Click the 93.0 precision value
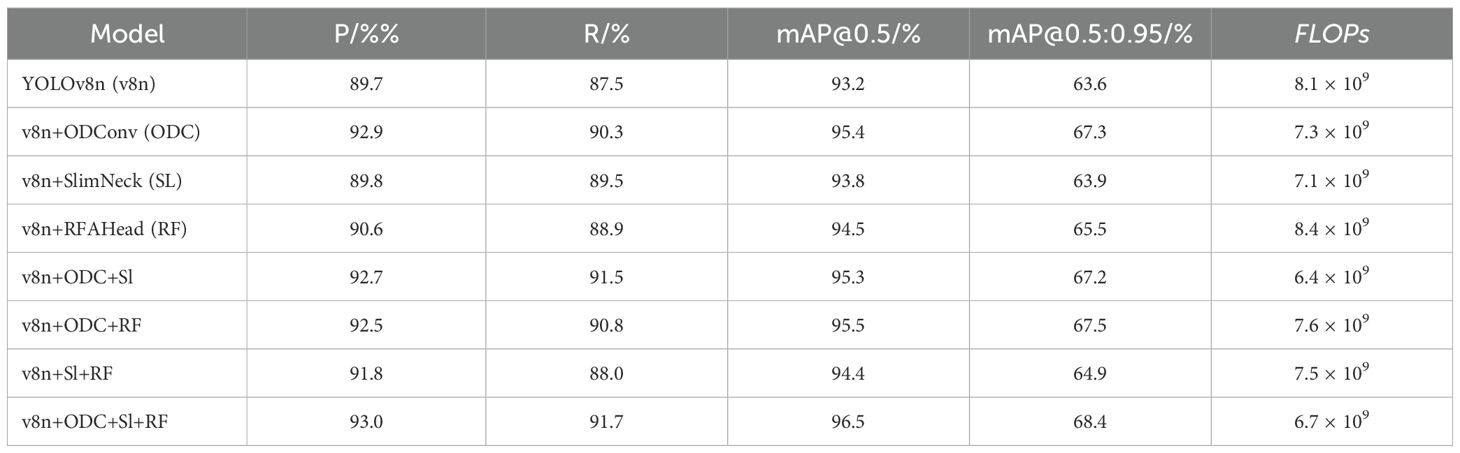 (x=365, y=423)
